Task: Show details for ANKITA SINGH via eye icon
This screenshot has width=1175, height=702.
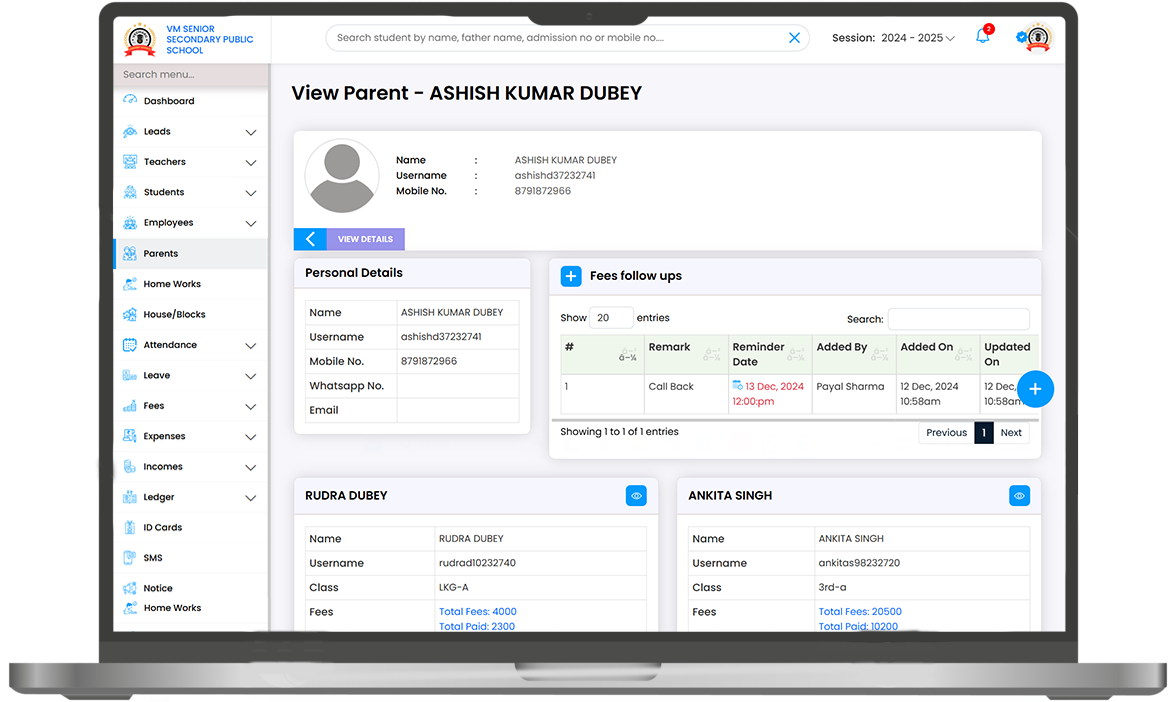Action: (x=1019, y=495)
